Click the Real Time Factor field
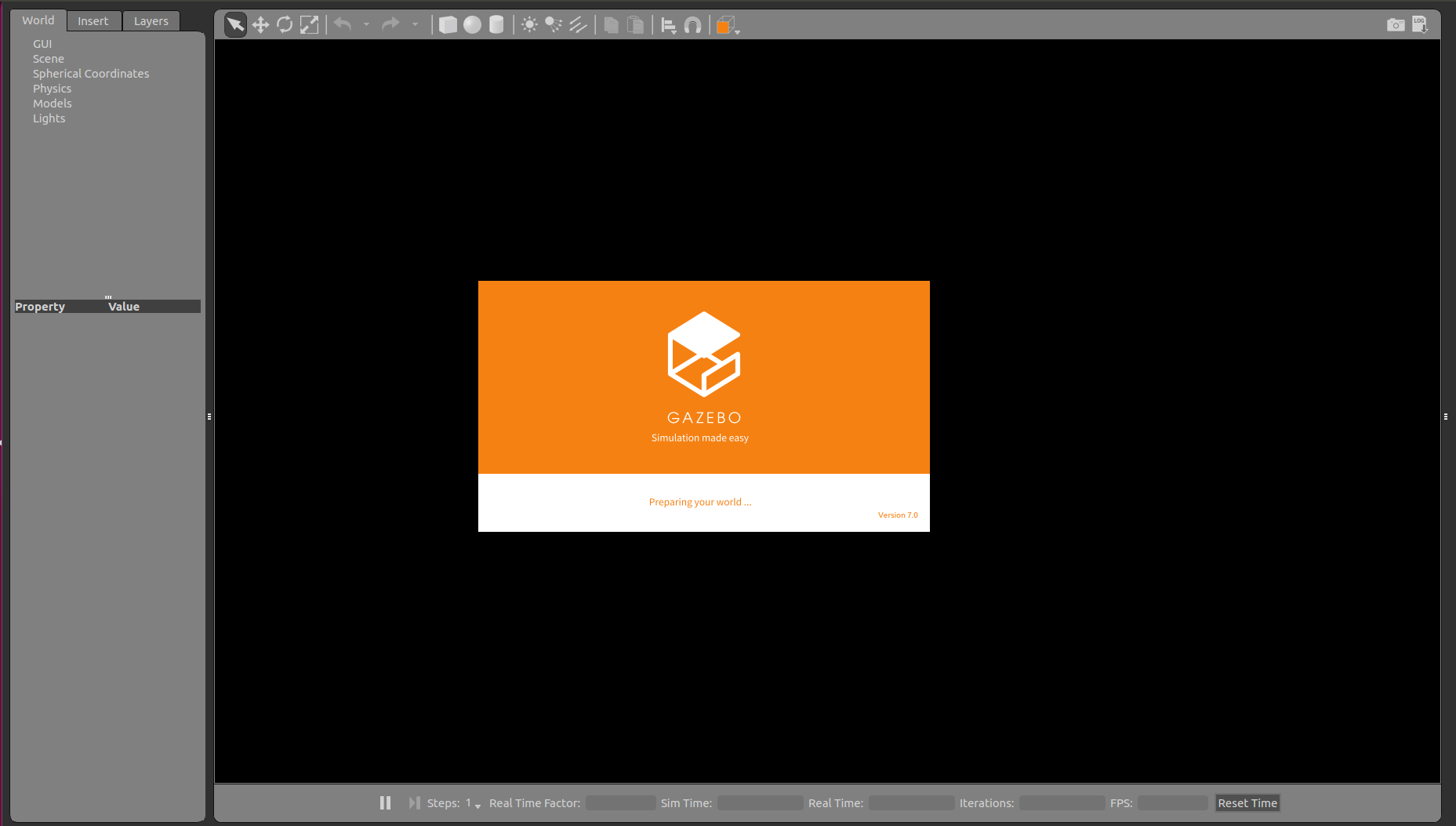The width and height of the screenshot is (1456, 826). tap(621, 803)
